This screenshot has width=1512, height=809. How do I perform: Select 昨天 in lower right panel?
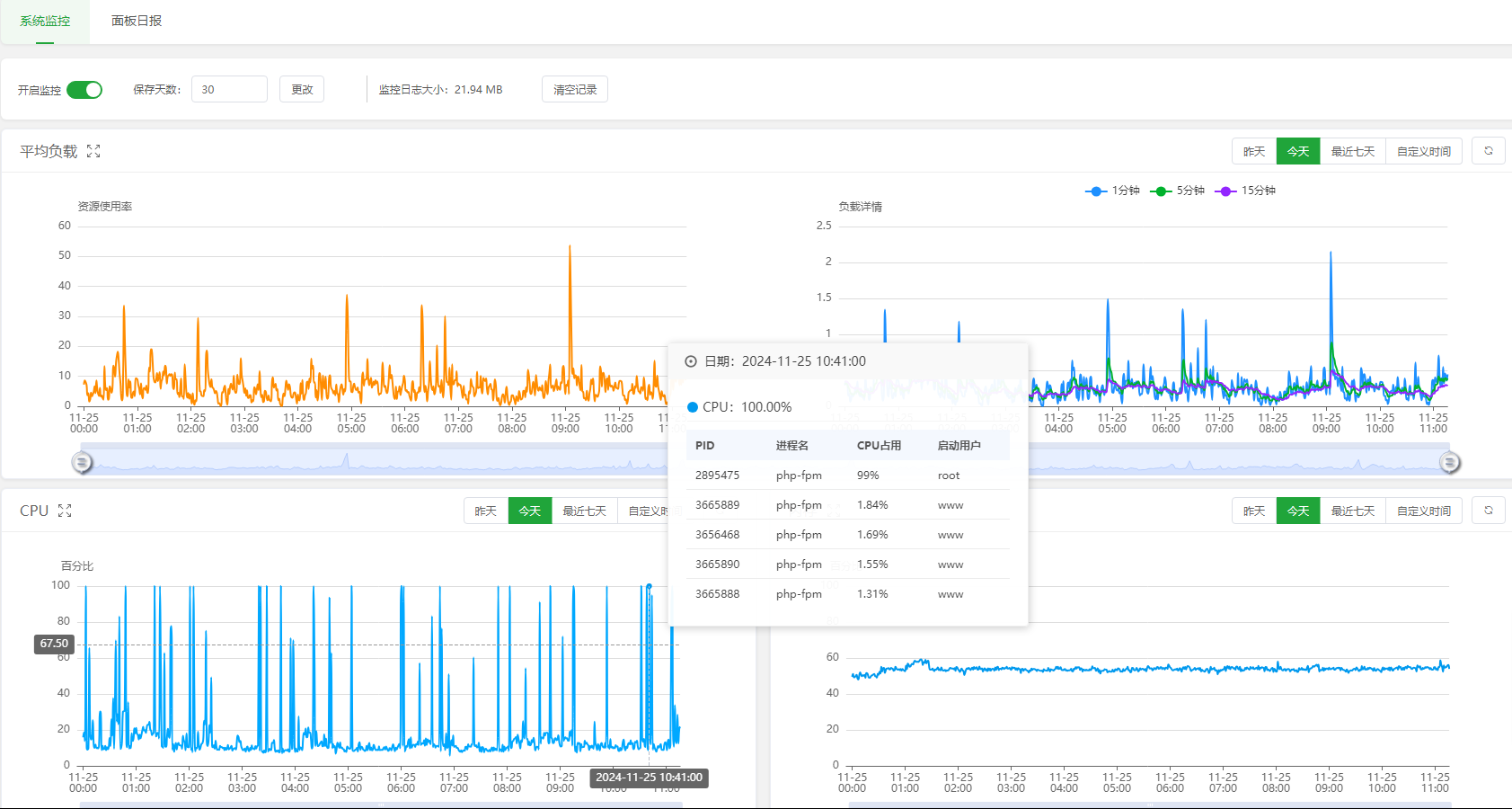coord(1254,511)
